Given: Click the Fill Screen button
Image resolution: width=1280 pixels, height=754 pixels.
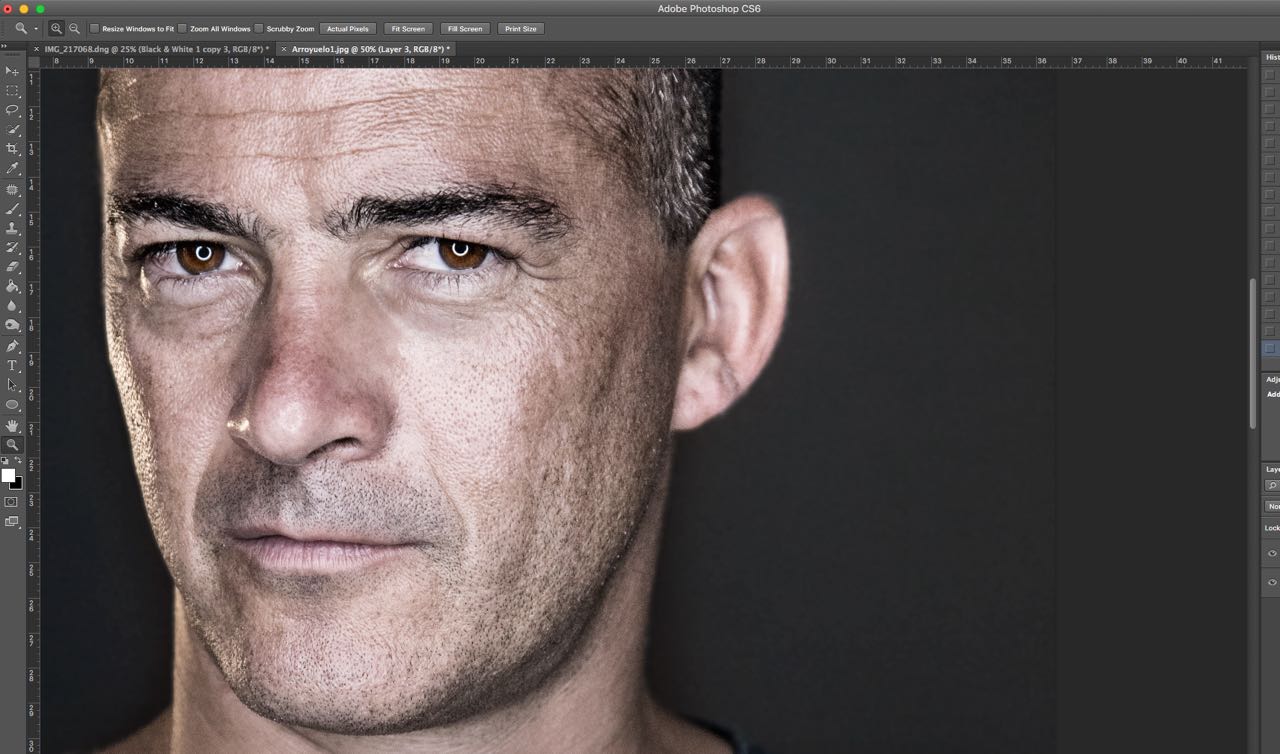Looking at the screenshot, I should pyautogui.click(x=465, y=29).
